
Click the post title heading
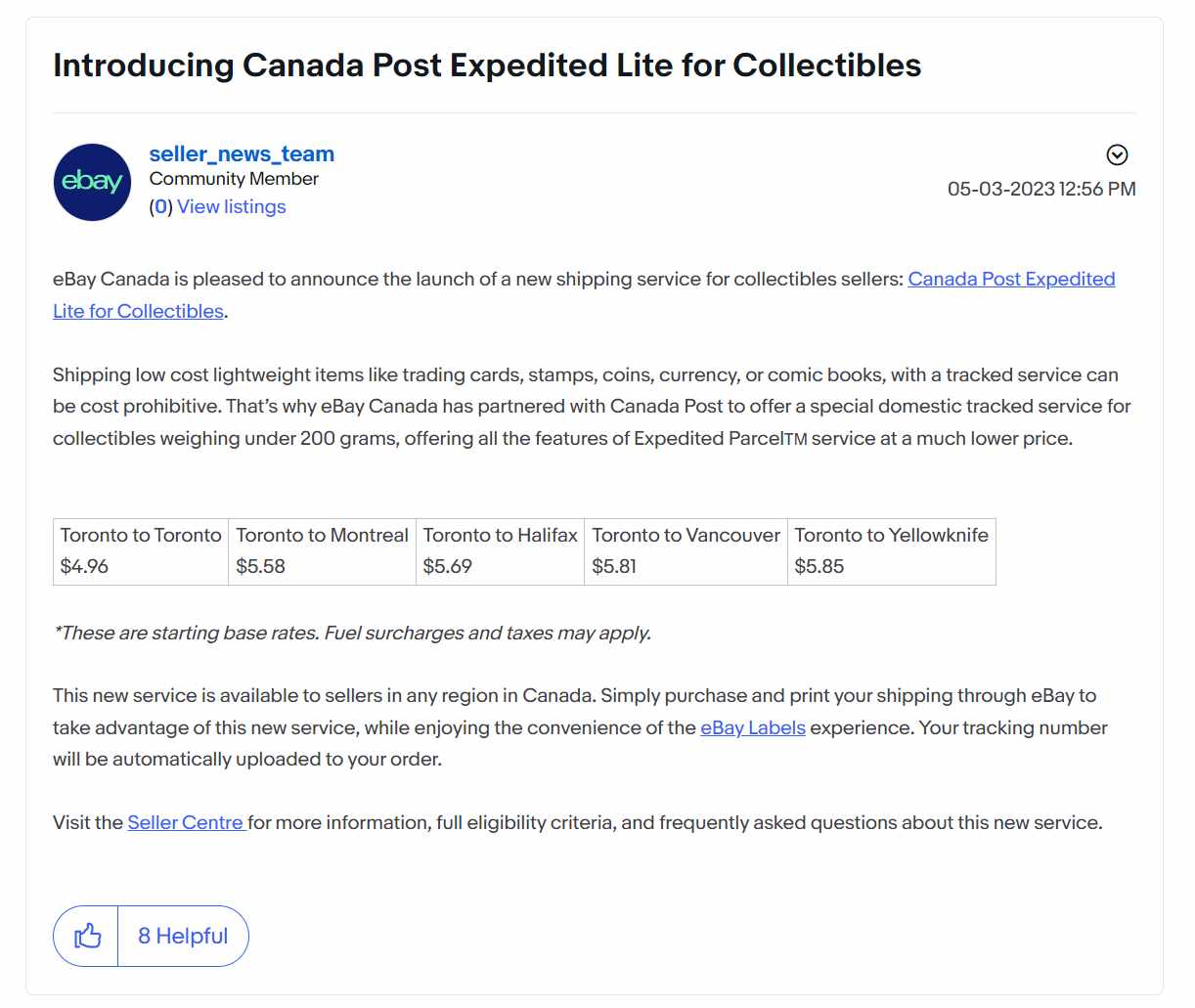click(x=487, y=65)
